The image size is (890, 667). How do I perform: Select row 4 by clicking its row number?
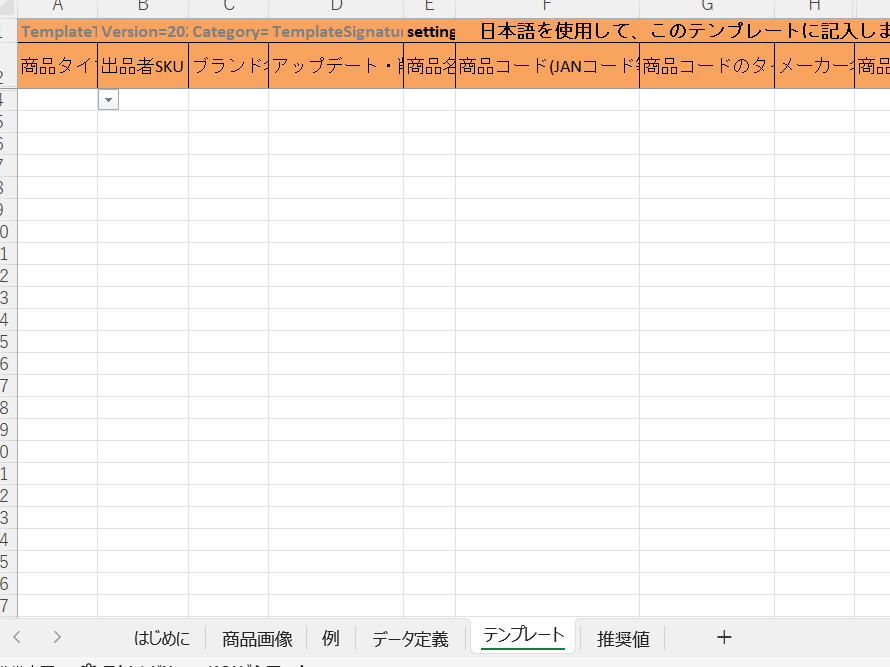point(6,99)
